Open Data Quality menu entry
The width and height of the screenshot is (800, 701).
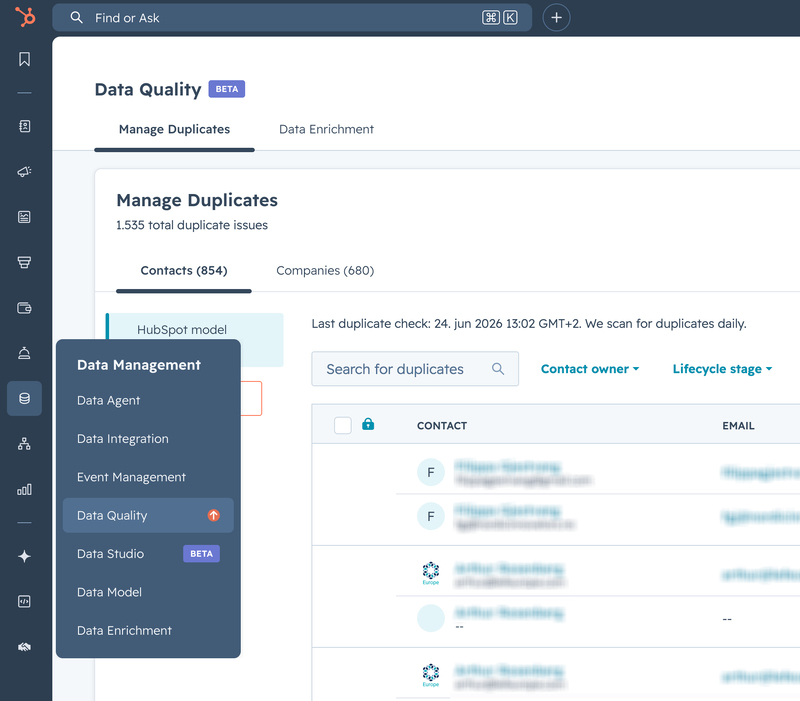click(148, 515)
